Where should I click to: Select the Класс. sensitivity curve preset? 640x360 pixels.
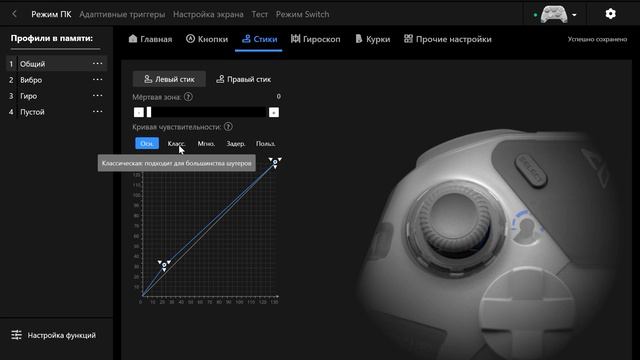pos(176,144)
